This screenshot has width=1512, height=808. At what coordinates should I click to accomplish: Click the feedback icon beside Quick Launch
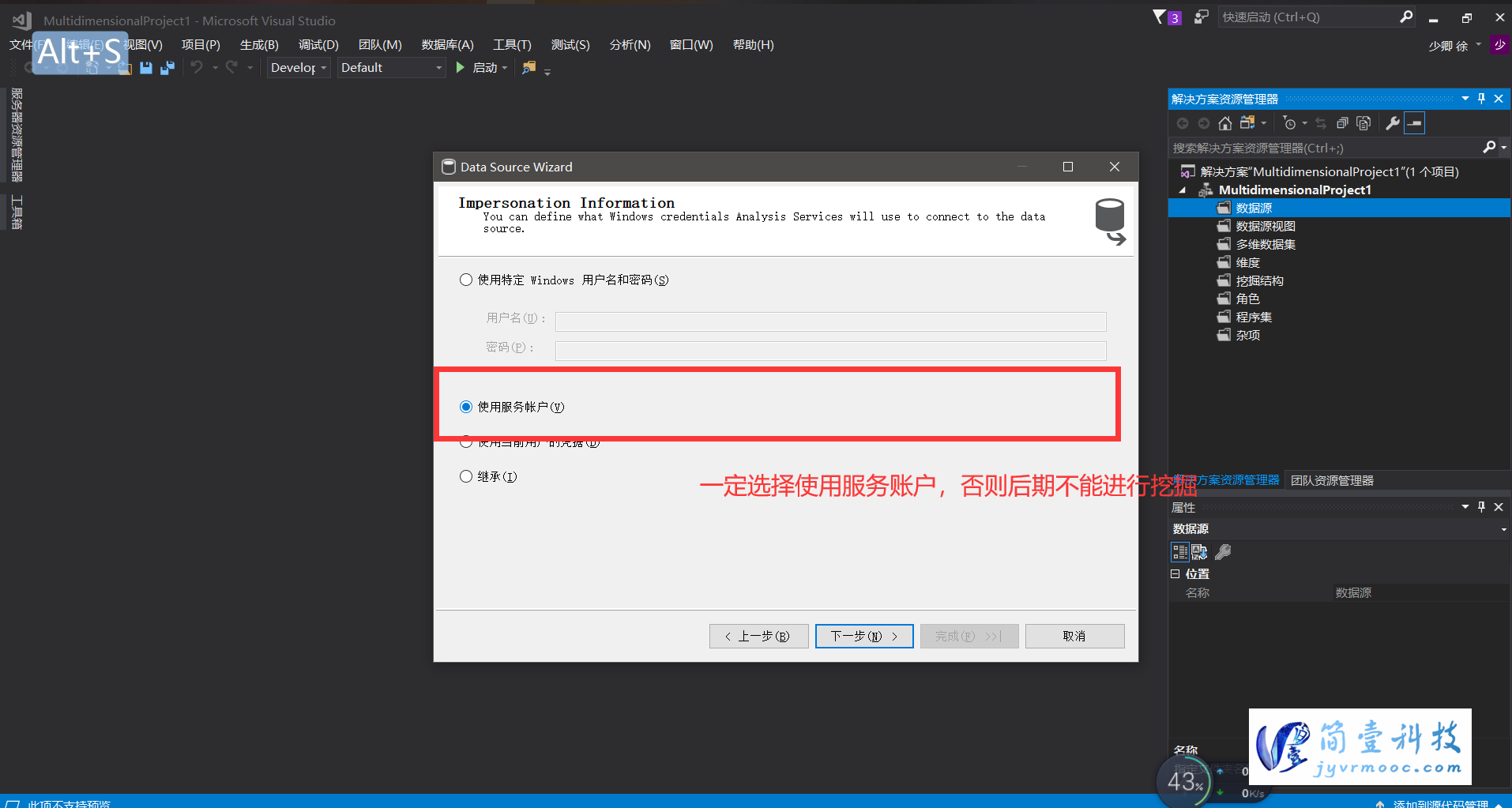(x=1201, y=17)
